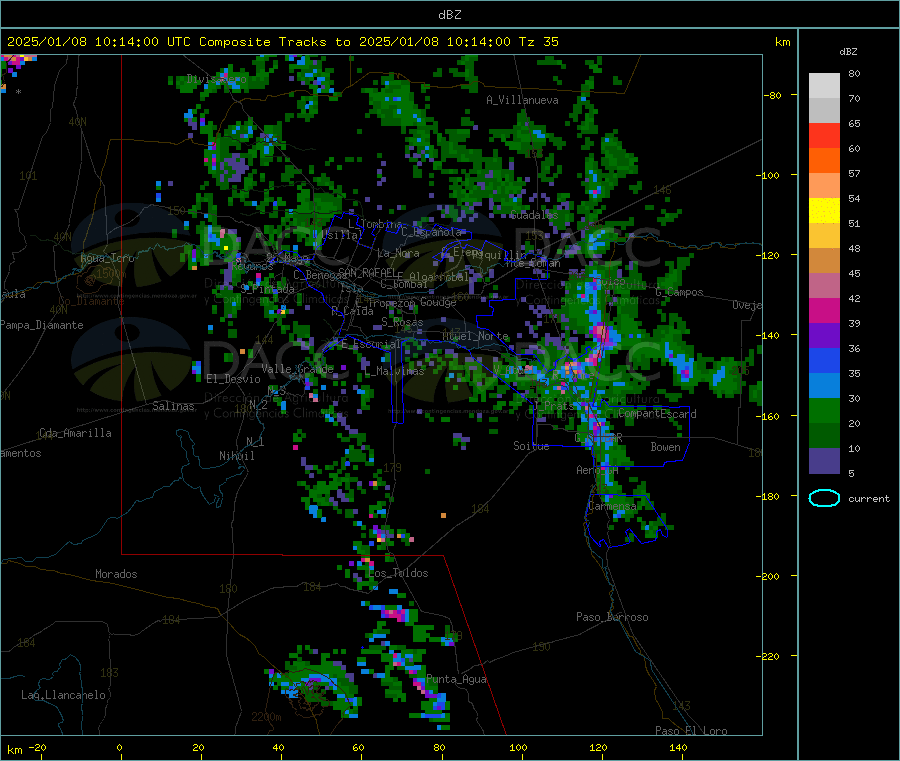Select the gold 51-48 dBZ swatch
Image resolution: width=900 pixels, height=761 pixels.
click(x=824, y=235)
